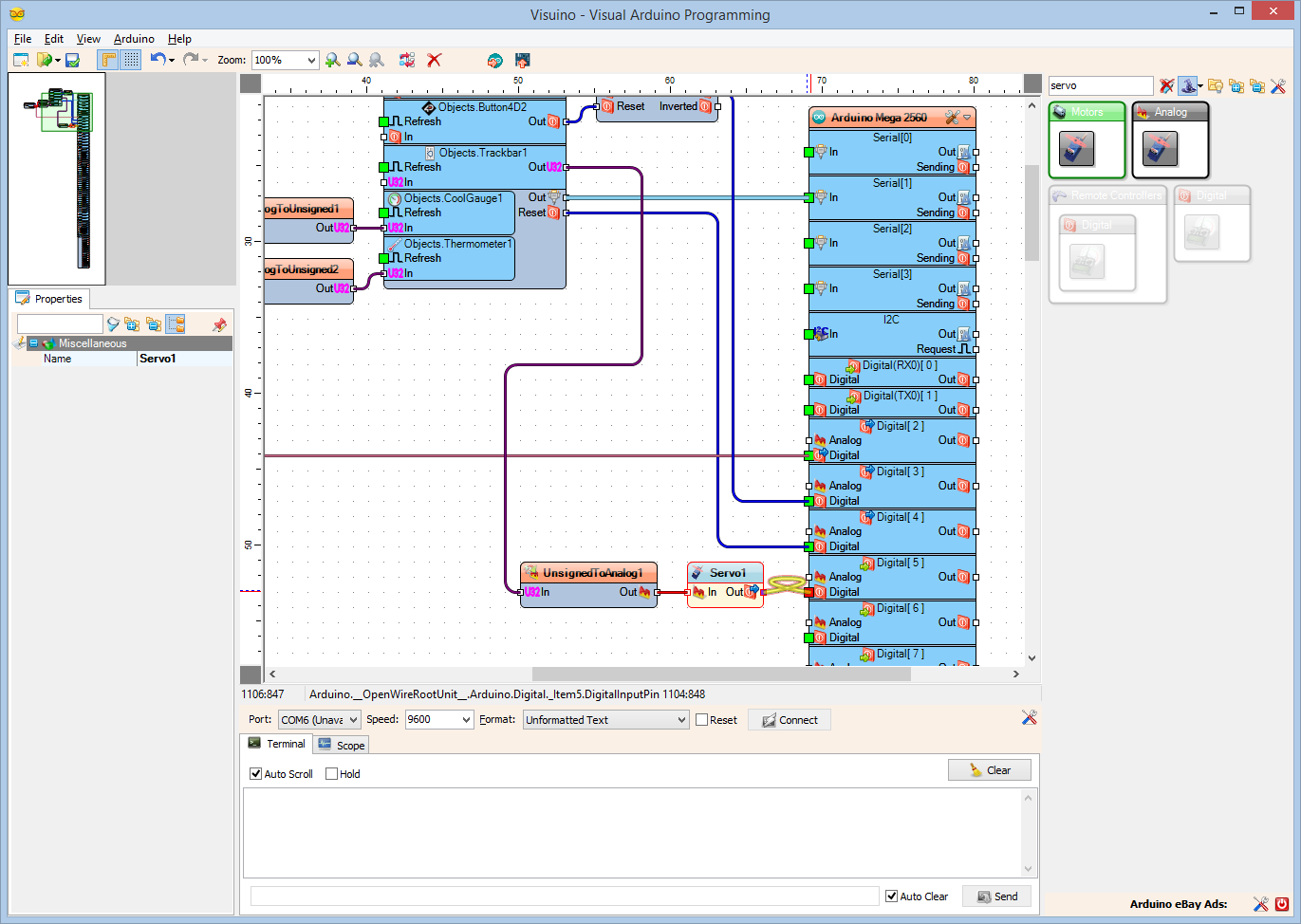Click the Connect button

[x=789, y=719]
